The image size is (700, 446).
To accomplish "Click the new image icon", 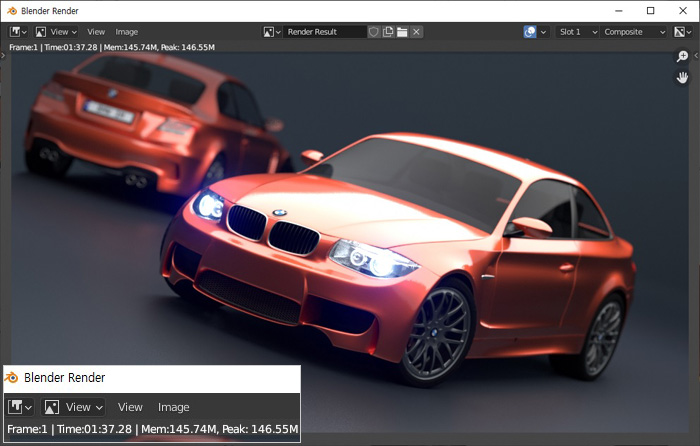I will point(388,32).
